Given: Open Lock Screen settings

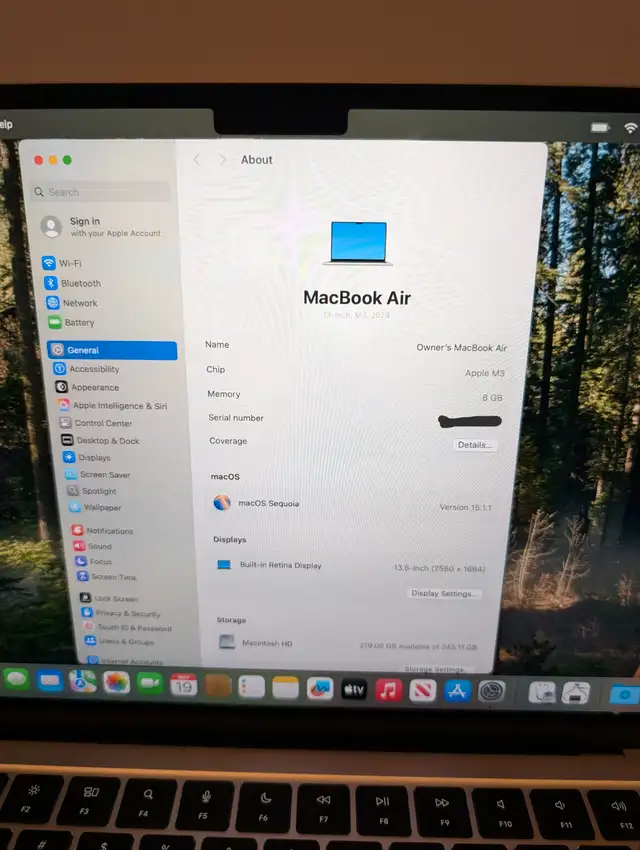Looking at the screenshot, I should 109,598.
